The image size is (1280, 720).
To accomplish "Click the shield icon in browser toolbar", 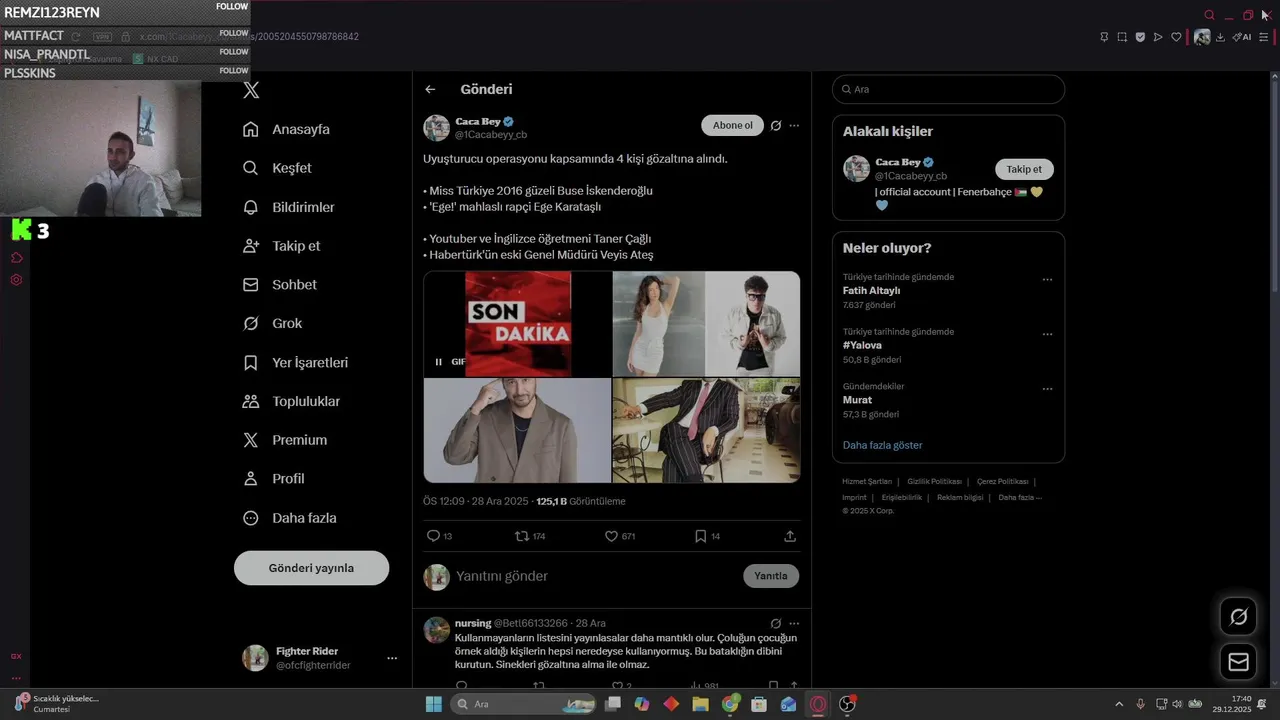I will tap(1140, 37).
